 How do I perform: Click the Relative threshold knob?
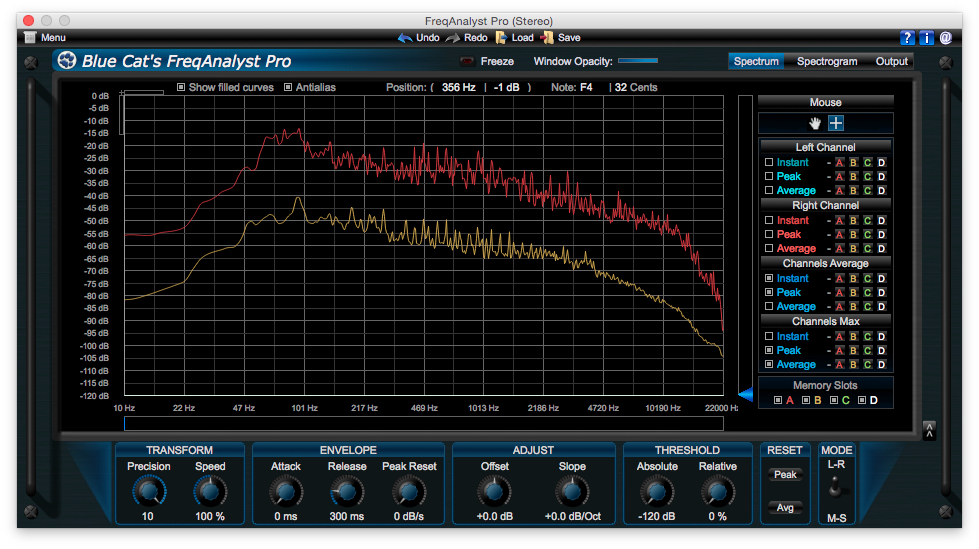pos(717,492)
